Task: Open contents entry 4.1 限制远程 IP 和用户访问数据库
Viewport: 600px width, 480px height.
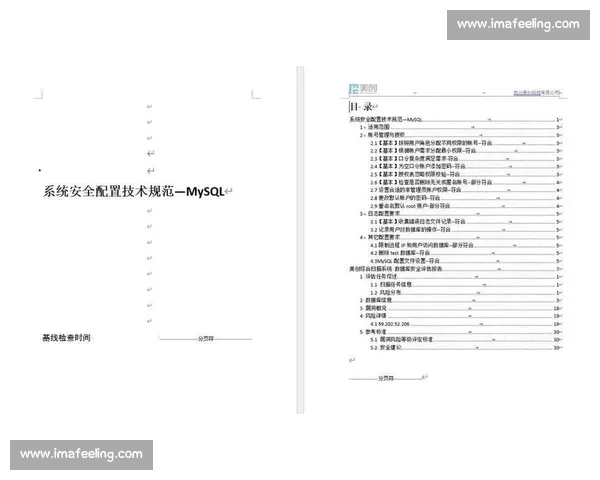Action: 465,245
